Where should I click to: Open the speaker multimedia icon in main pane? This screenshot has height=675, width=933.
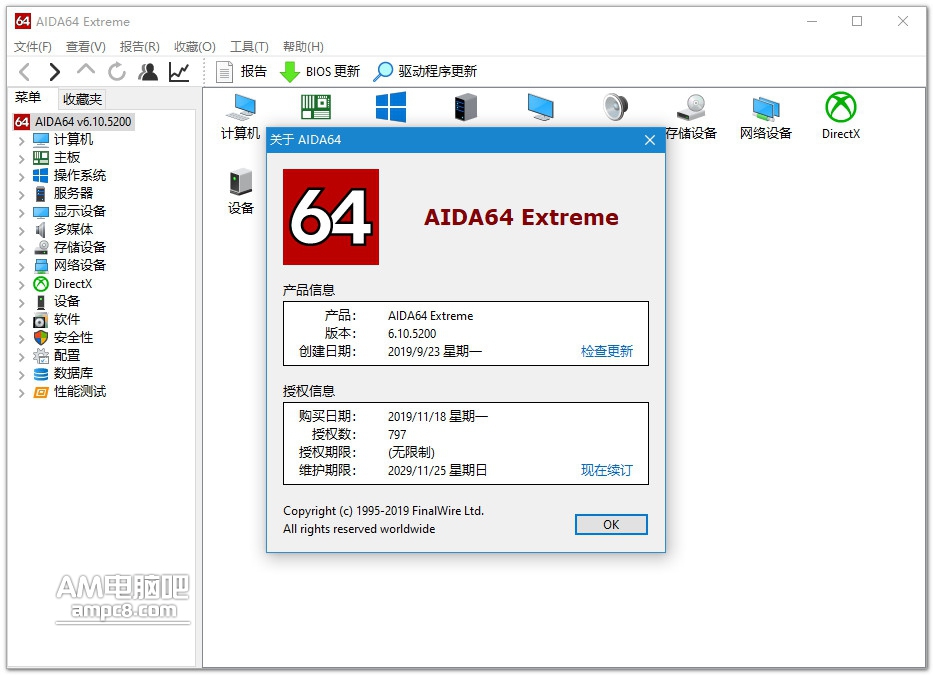(x=615, y=107)
